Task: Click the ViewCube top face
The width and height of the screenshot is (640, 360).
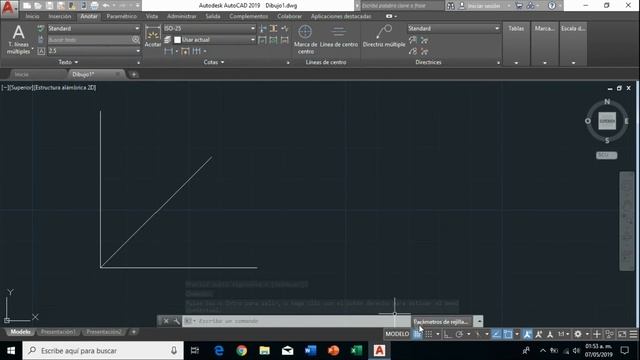Action: click(607, 121)
